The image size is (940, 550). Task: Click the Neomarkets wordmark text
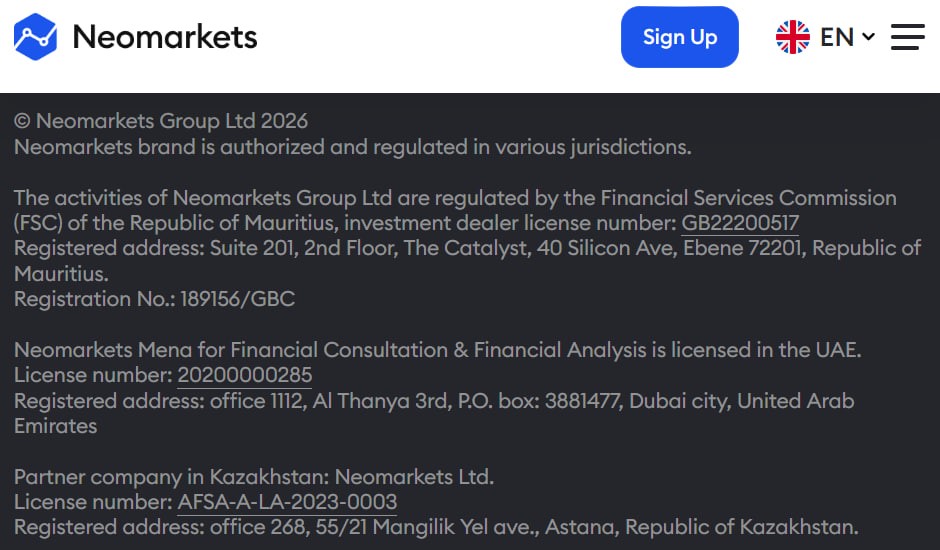click(x=165, y=37)
